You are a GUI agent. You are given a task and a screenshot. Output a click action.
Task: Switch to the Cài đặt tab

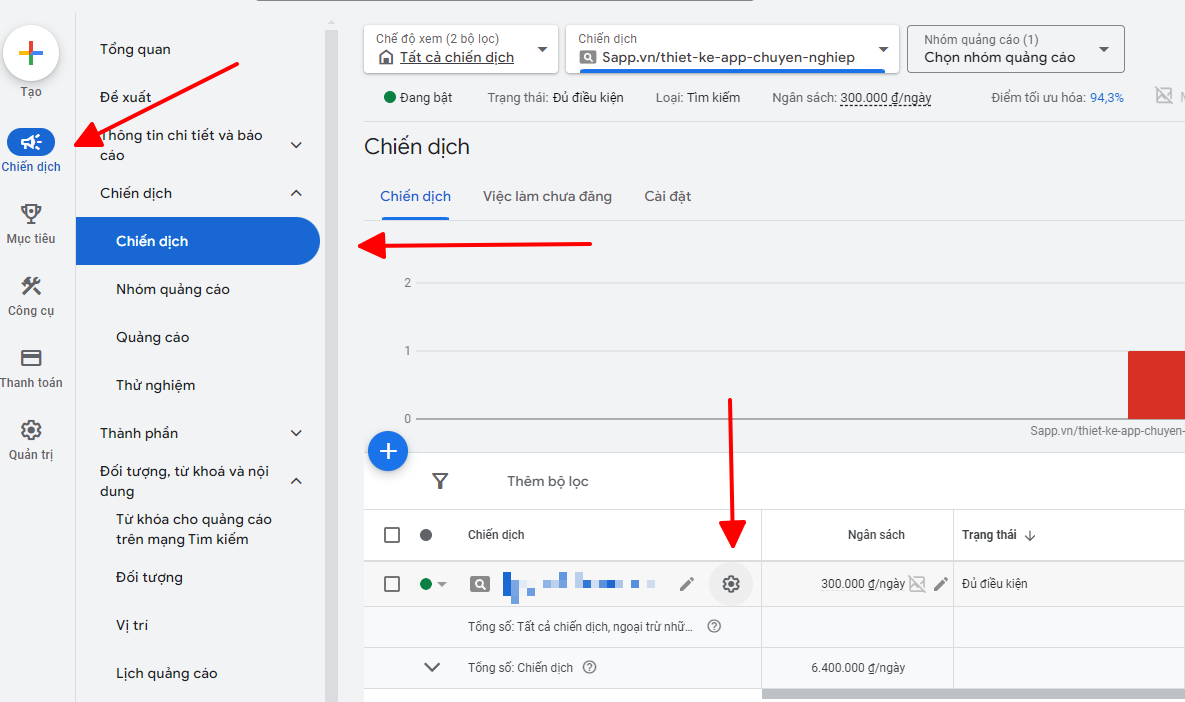click(667, 196)
